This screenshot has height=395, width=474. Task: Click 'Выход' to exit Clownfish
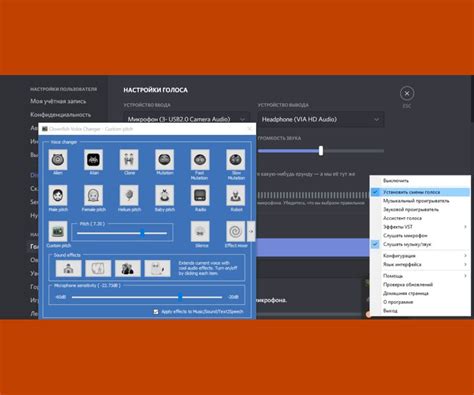[x=420, y=310]
